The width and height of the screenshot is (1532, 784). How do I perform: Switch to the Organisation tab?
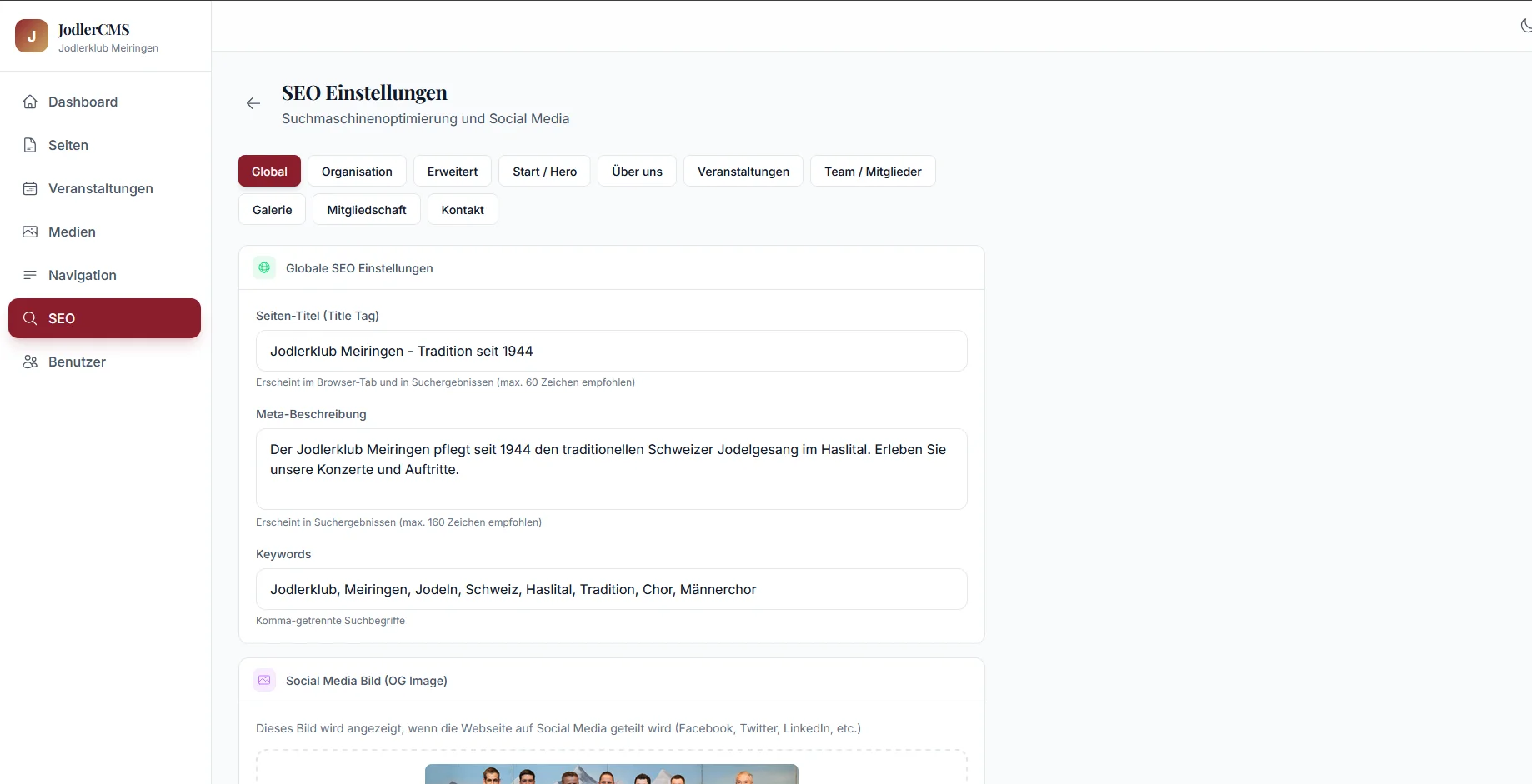[357, 172]
